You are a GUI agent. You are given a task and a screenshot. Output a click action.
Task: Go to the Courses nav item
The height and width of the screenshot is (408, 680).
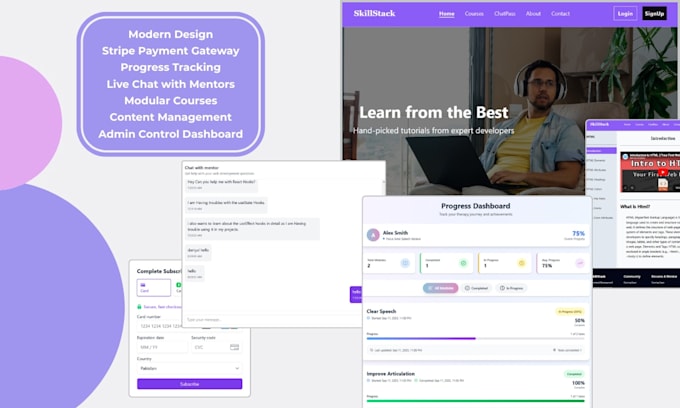474,14
